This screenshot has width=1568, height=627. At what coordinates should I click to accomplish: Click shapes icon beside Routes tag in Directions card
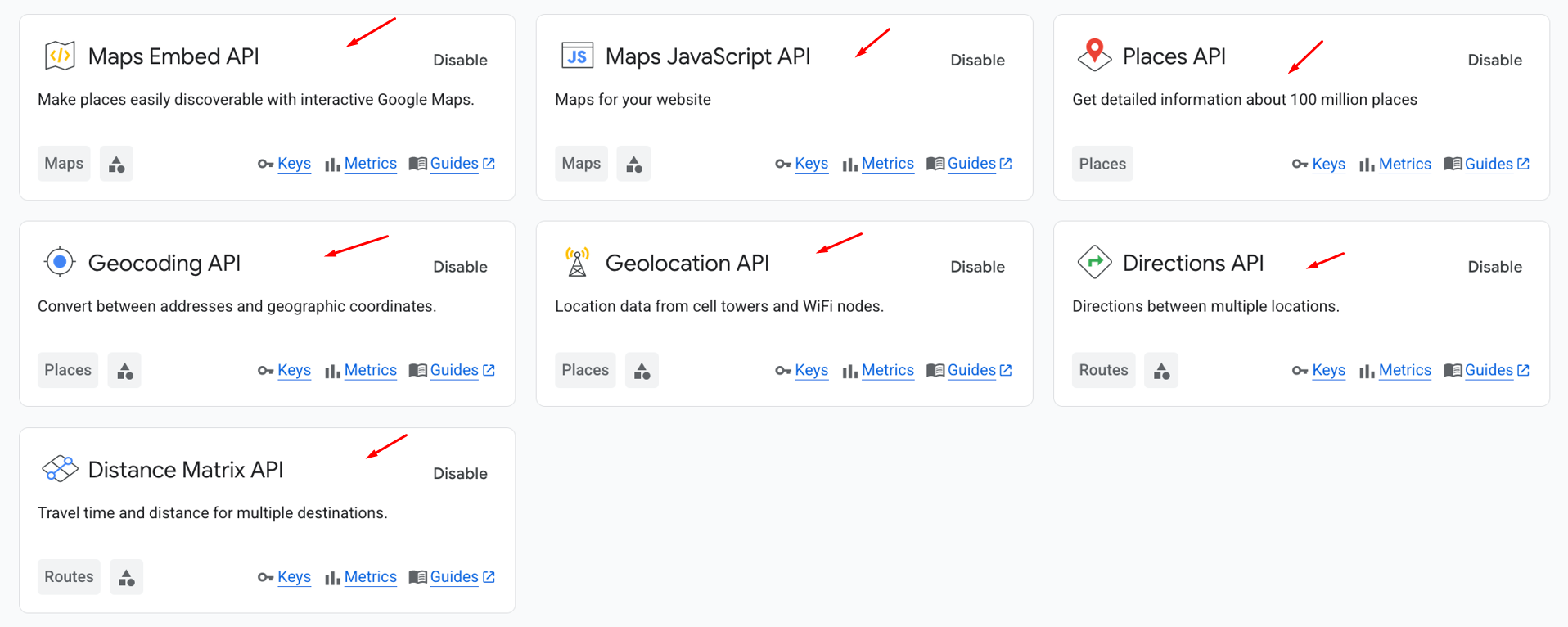click(1160, 371)
